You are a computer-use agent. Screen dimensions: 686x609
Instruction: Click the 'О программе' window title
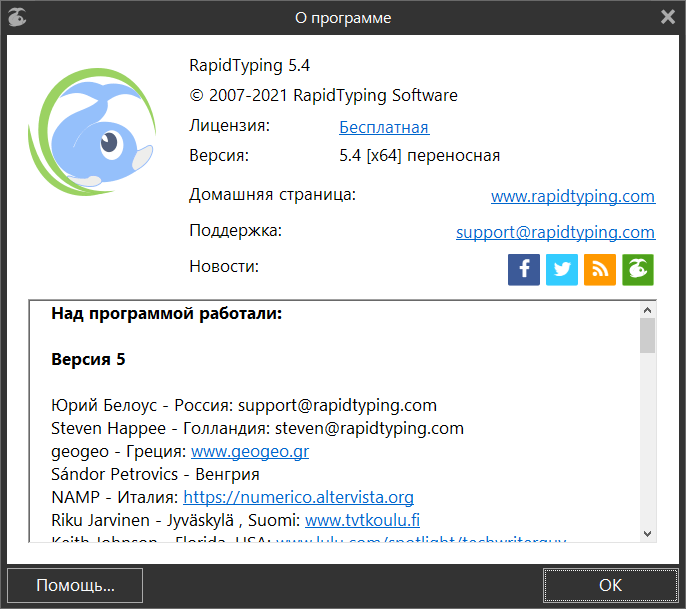343,18
